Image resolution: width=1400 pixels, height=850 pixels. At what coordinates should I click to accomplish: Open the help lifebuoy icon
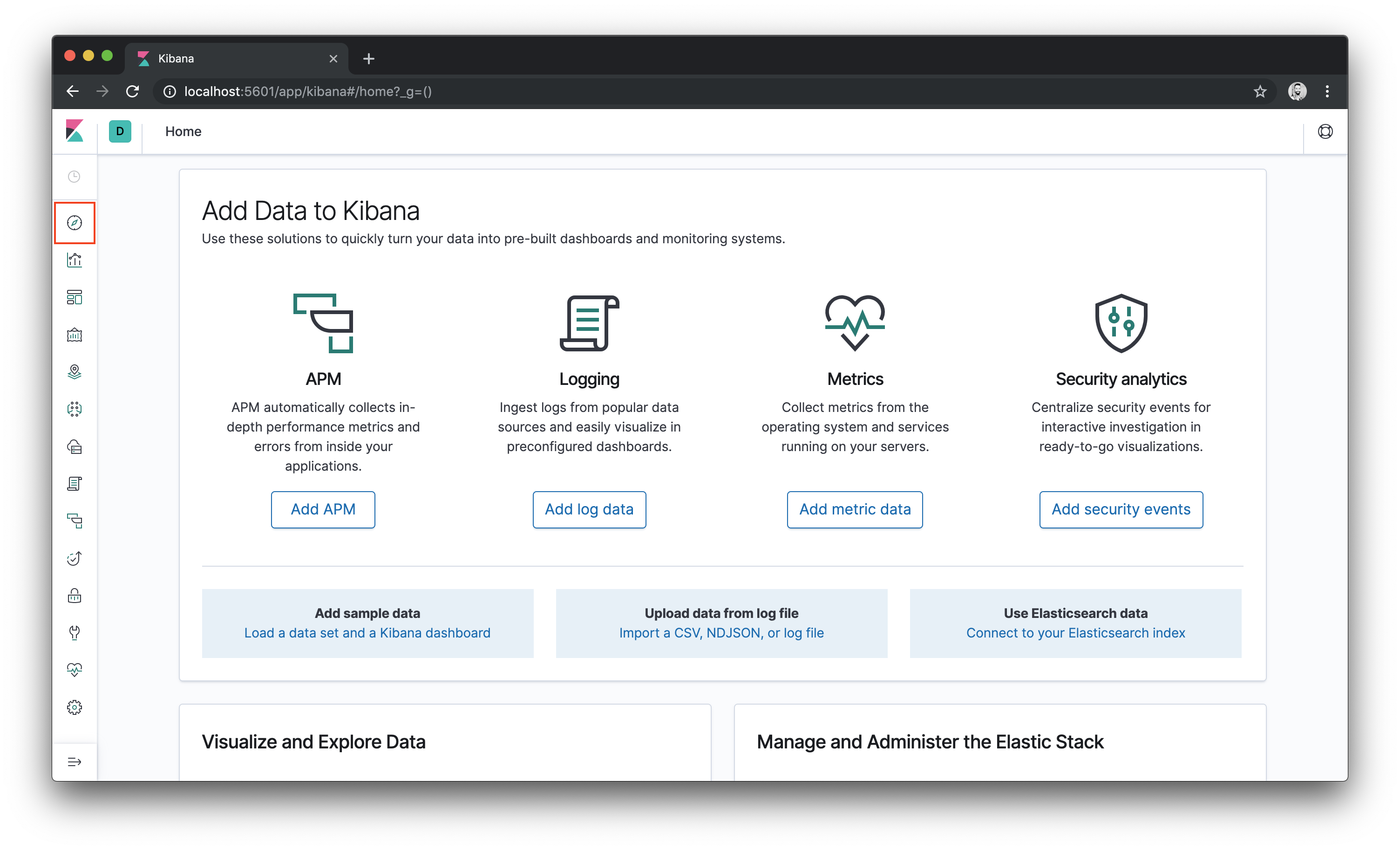pos(1325,131)
